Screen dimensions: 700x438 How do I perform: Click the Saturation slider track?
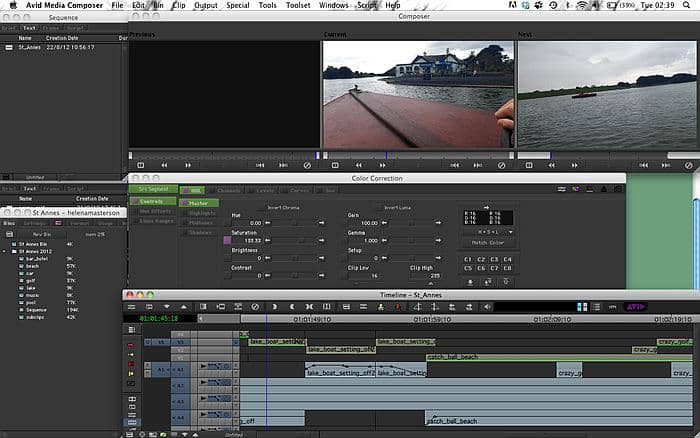click(x=295, y=241)
